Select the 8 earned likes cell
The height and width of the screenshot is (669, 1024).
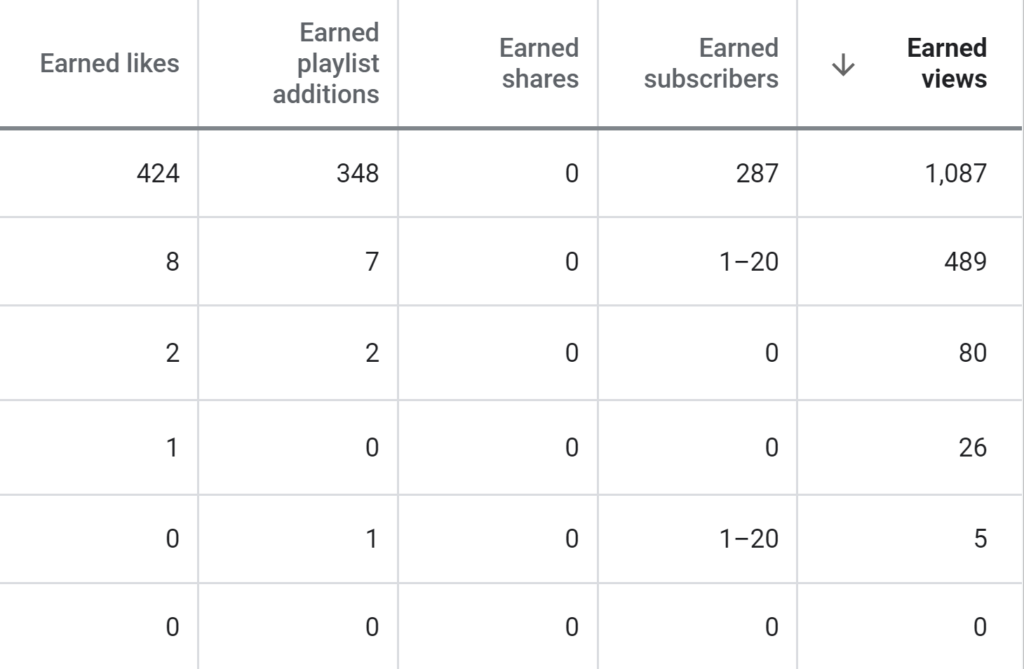pyautogui.click(x=172, y=262)
